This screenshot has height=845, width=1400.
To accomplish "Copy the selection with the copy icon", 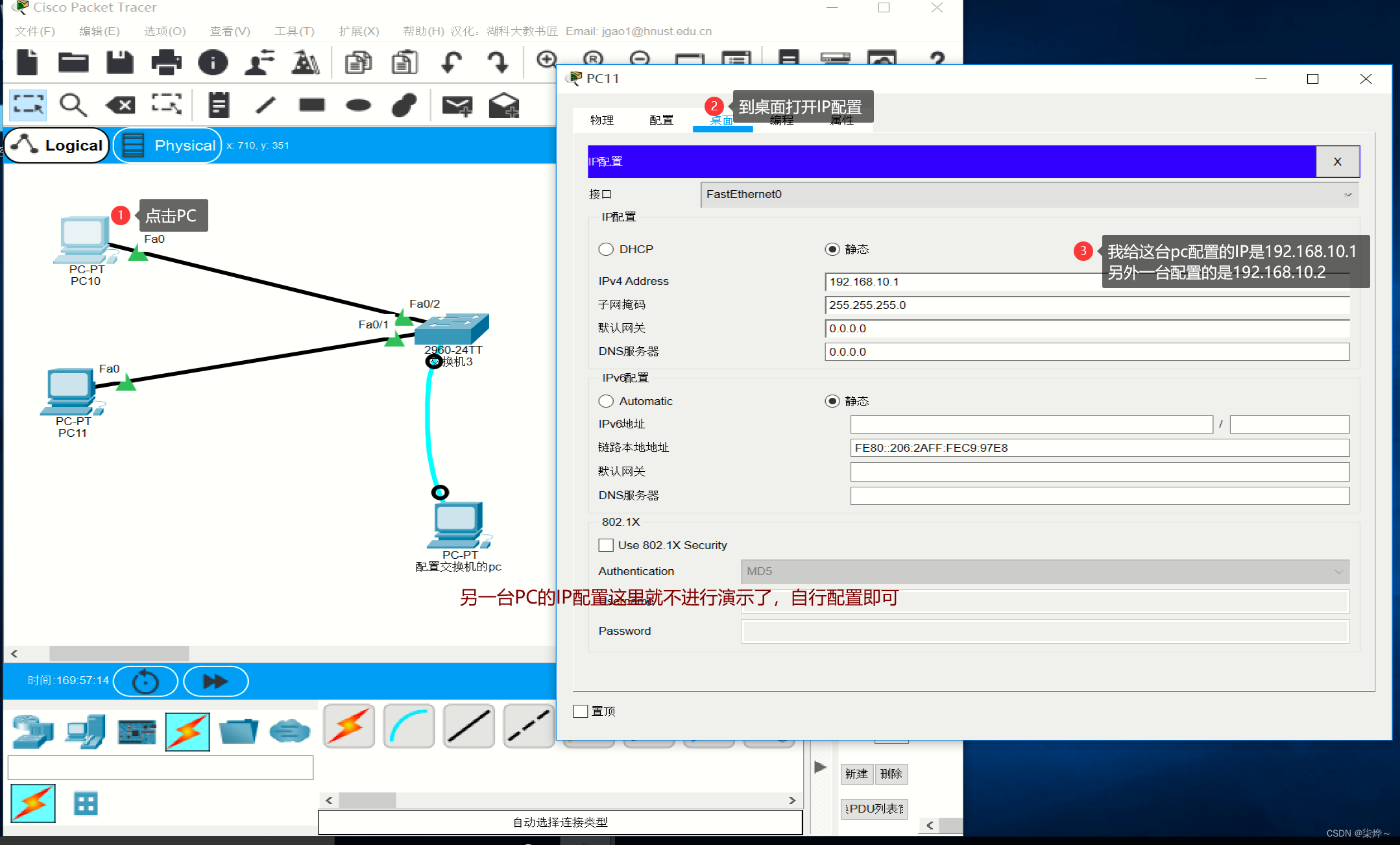I will click(x=358, y=63).
